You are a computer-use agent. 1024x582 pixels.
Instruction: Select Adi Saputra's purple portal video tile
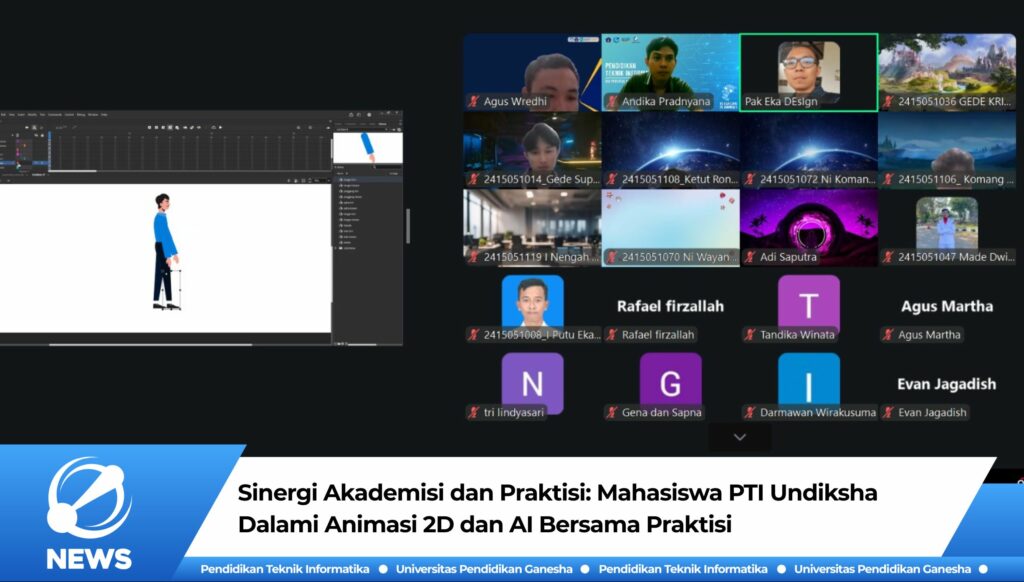(x=808, y=222)
